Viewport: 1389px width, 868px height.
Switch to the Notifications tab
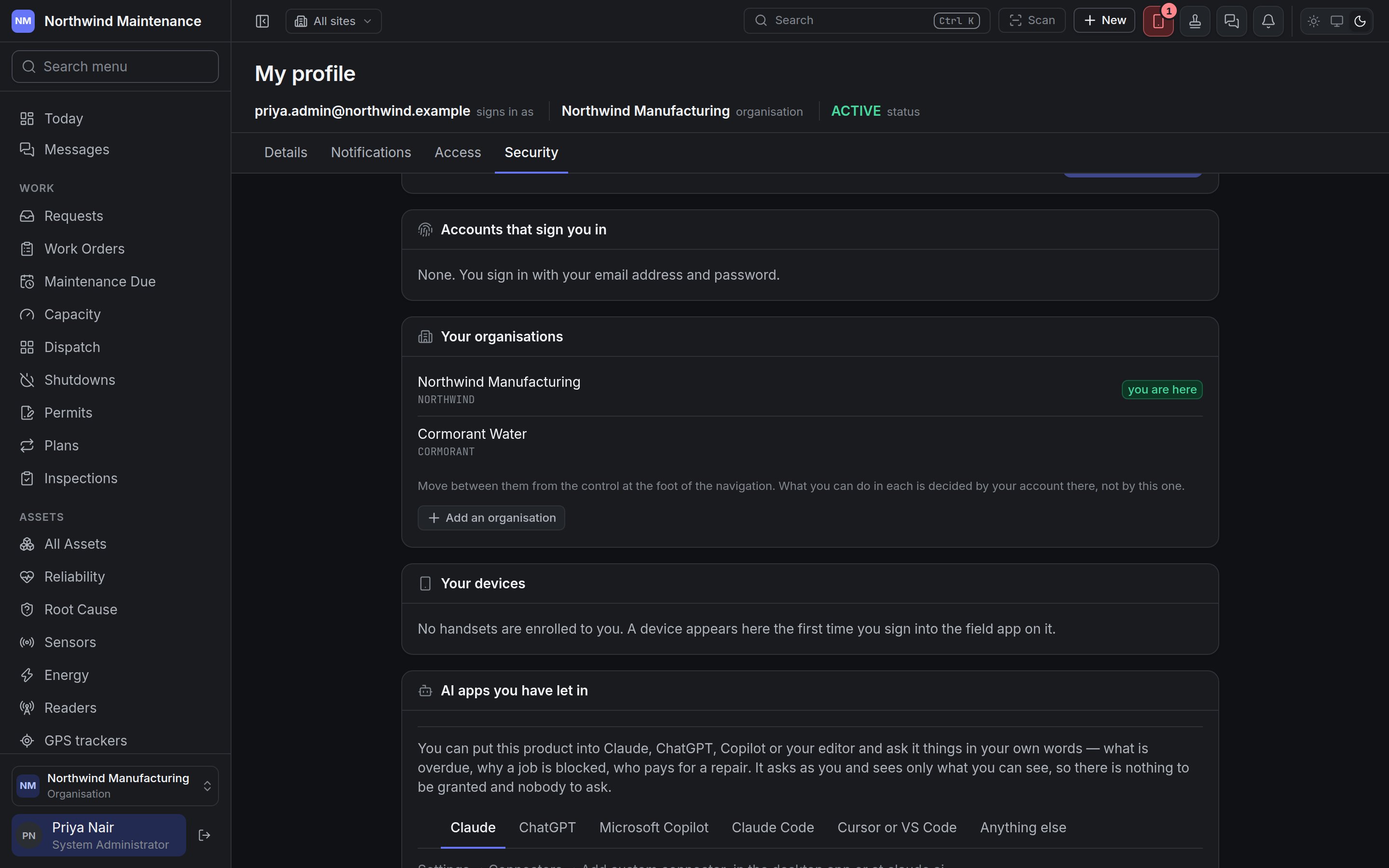pyautogui.click(x=371, y=153)
